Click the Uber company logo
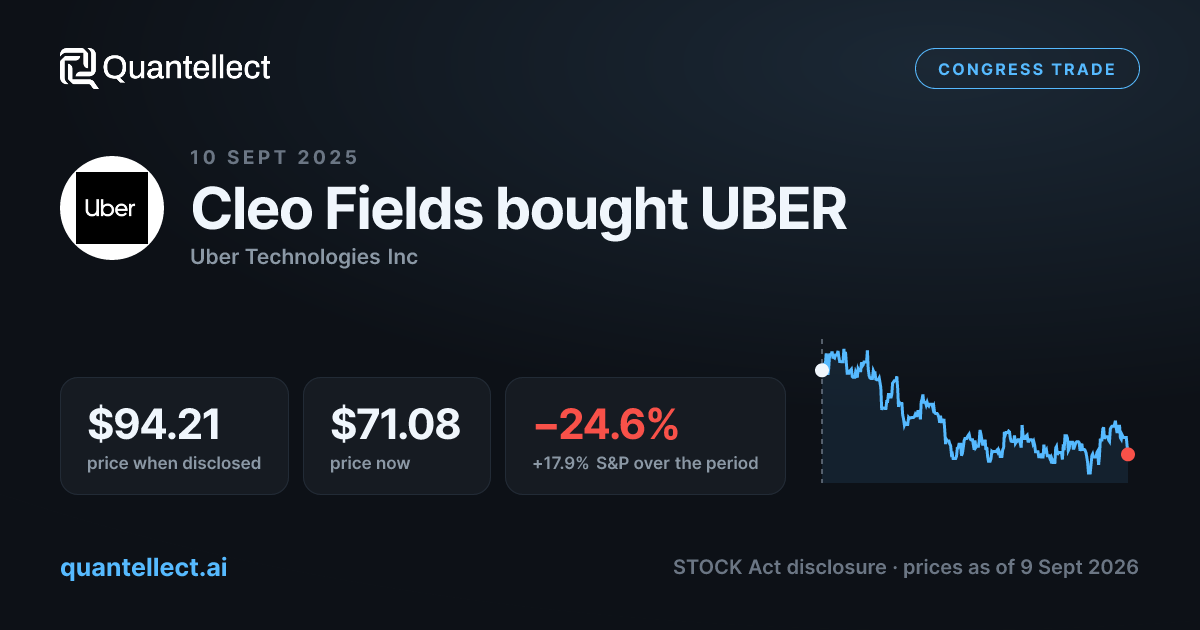This screenshot has height=630, width=1200. click(112, 208)
